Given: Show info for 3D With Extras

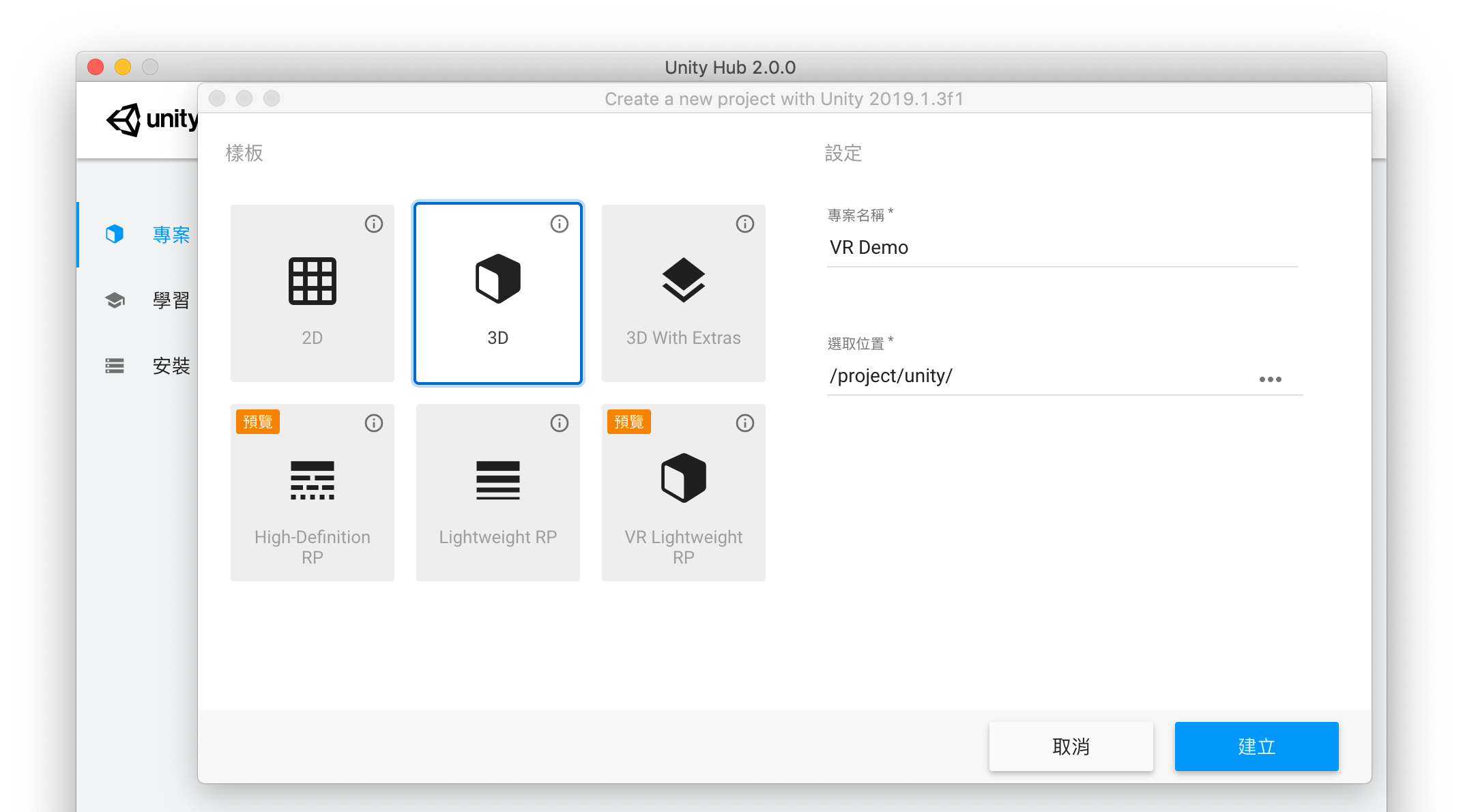Looking at the screenshot, I should coord(745,224).
